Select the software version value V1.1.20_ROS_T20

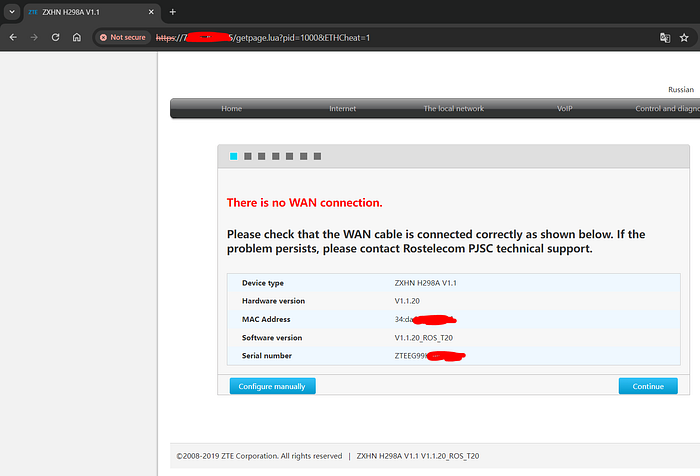(x=424, y=338)
